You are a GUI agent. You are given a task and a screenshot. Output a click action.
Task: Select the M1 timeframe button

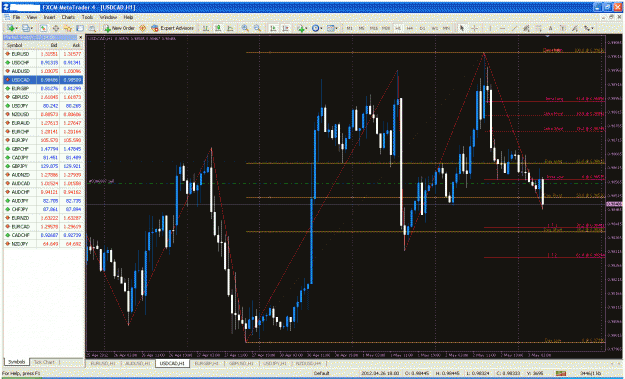pyautogui.click(x=350, y=28)
